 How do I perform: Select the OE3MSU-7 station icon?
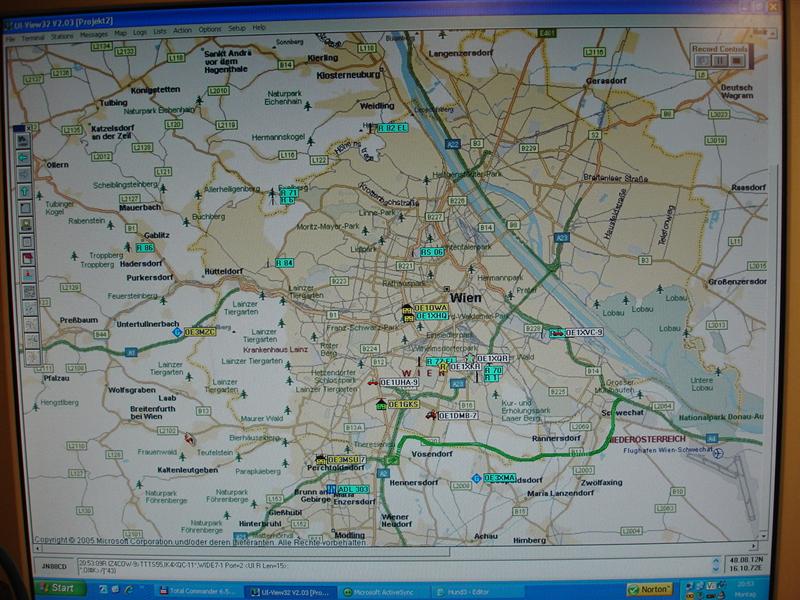pyautogui.click(x=320, y=460)
